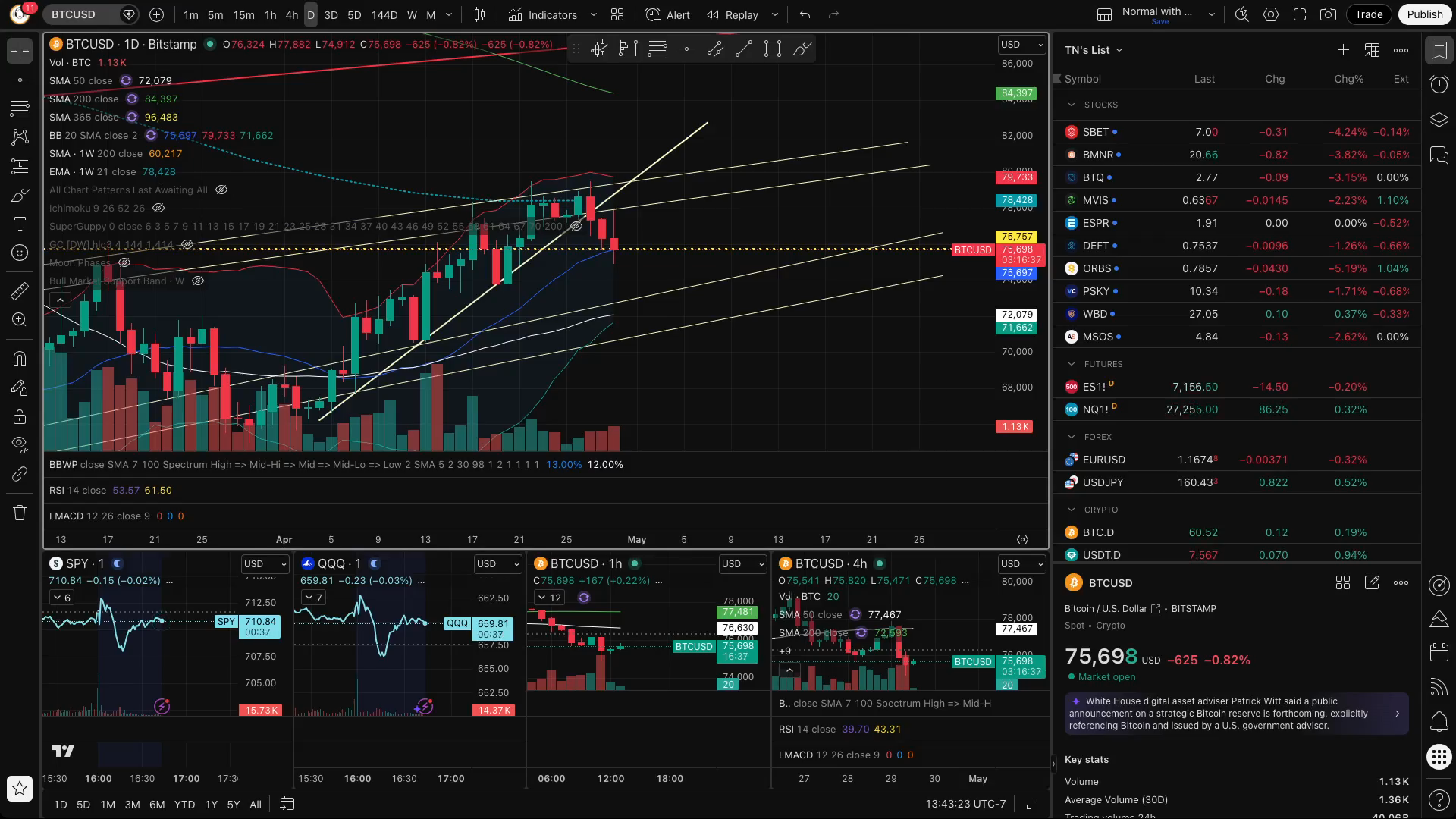Viewport: 1456px width, 819px height.
Task: Open advanced view for watchlist
Action: pyautogui.click(x=1372, y=50)
